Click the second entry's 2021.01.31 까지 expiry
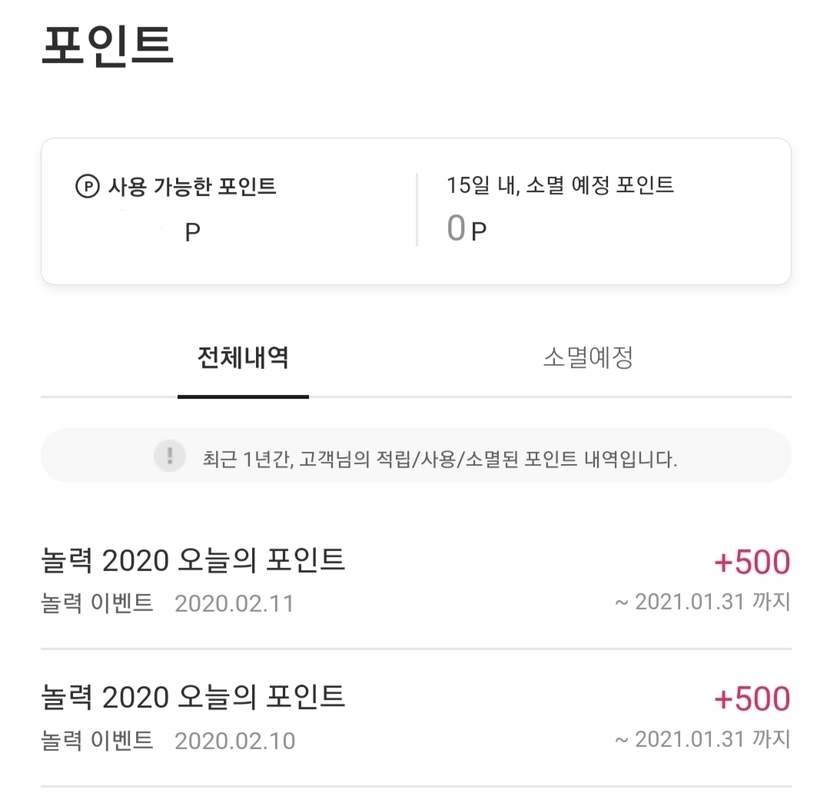The width and height of the screenshot is (830, 799). tap(702, 739)
